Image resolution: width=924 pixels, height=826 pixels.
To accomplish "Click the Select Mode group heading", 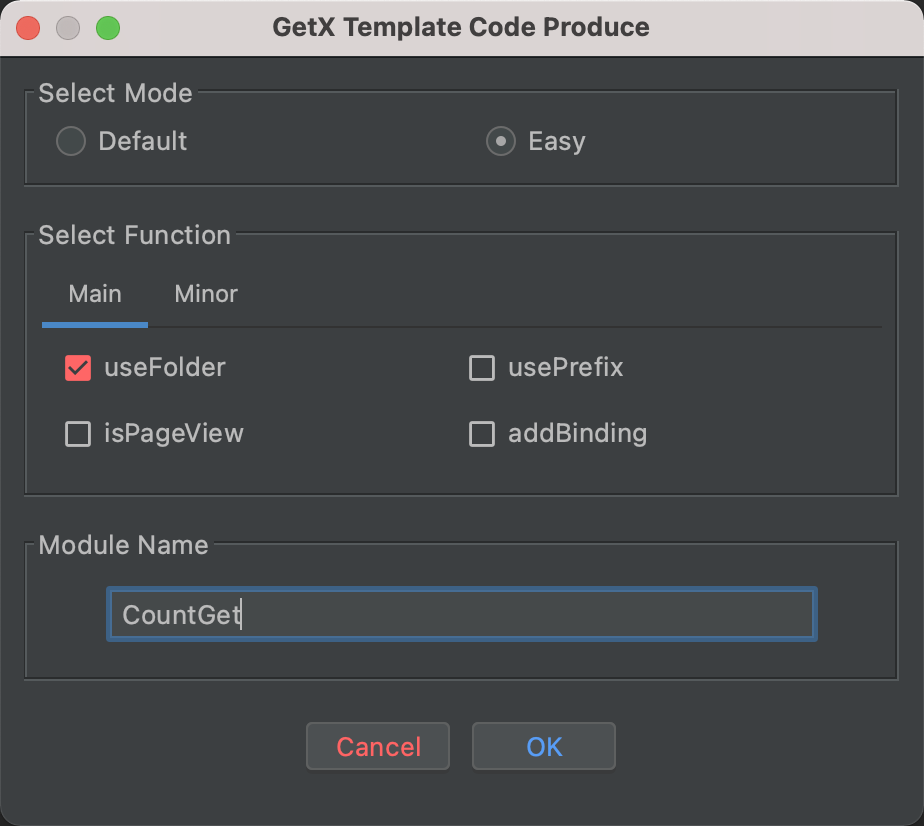I will click(115, 93).
